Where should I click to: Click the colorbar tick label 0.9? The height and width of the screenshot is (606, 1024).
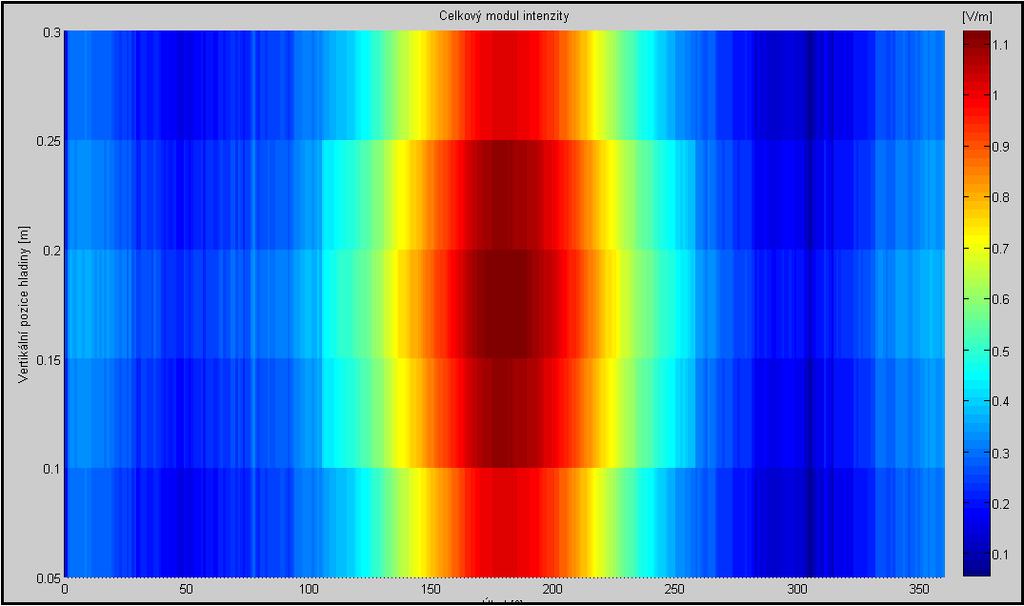(1001, 147)
